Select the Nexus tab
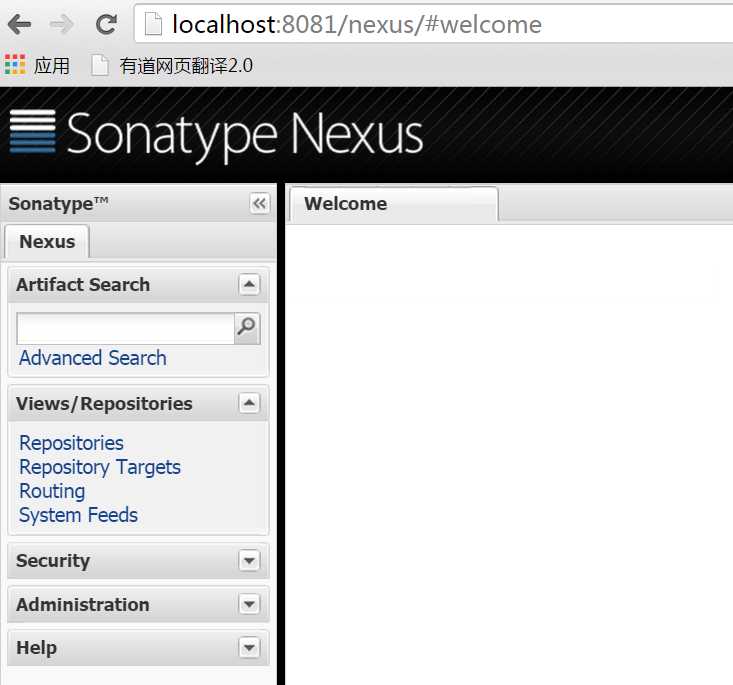The width and height of the screenshot is (733, 685). pos(47,242)
